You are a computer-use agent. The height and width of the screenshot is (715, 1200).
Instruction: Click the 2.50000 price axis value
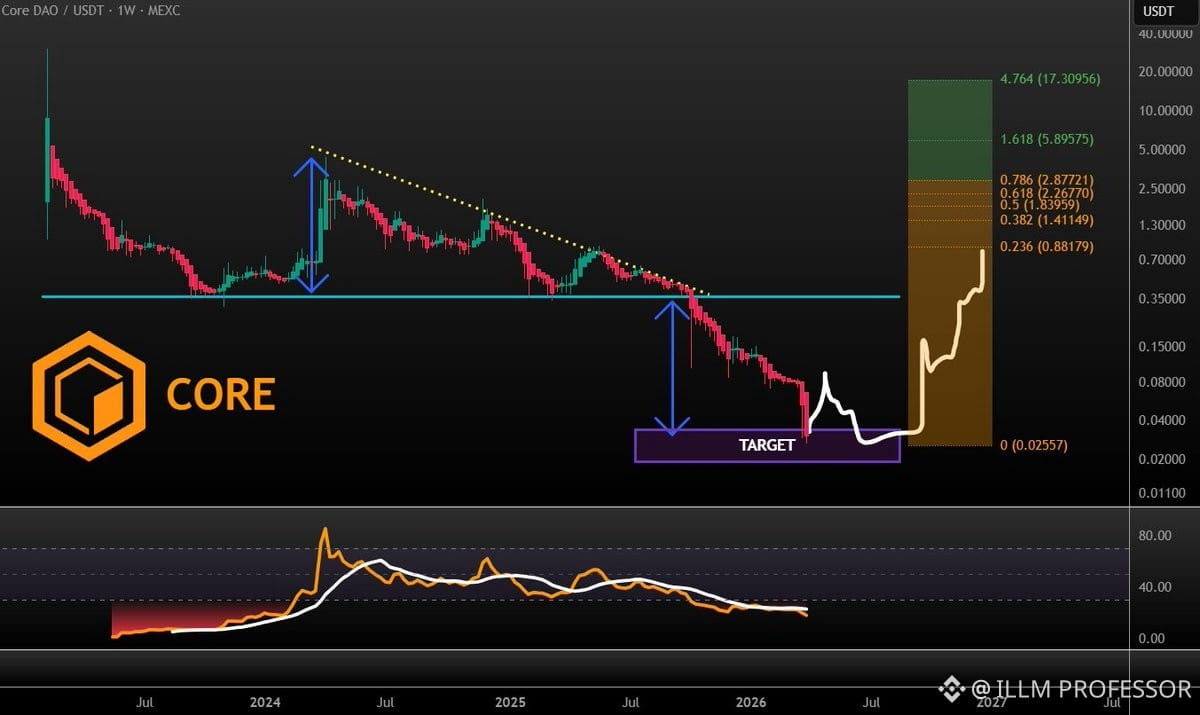click(1164, 189)
